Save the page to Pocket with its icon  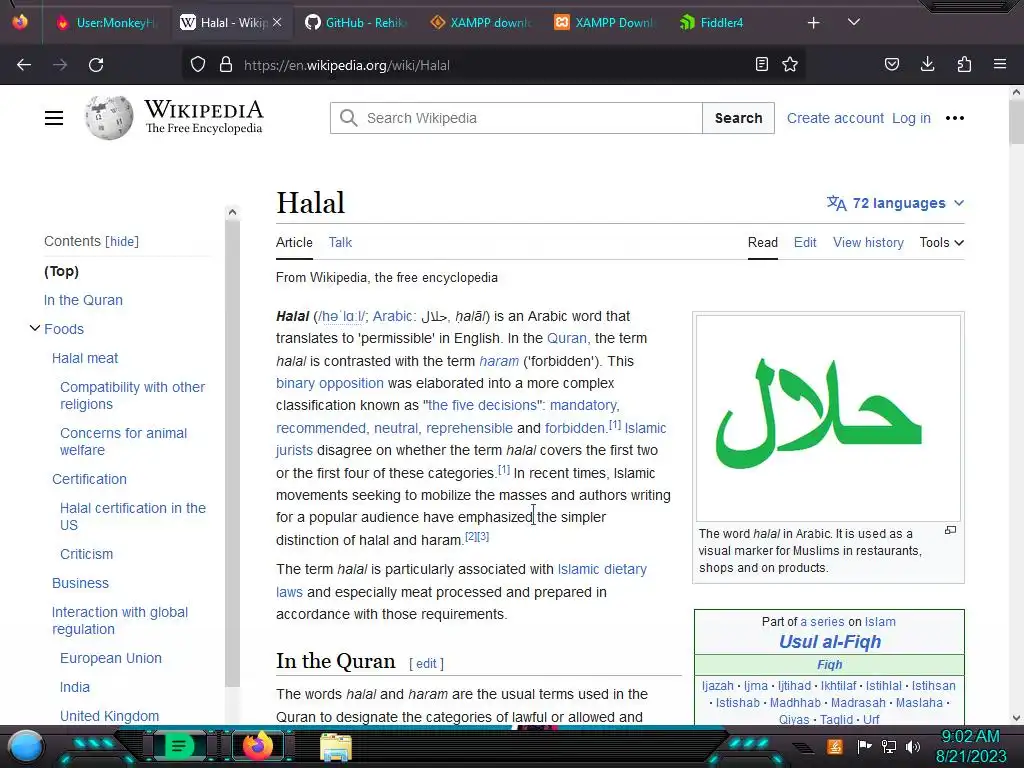(x=891, y=64)
